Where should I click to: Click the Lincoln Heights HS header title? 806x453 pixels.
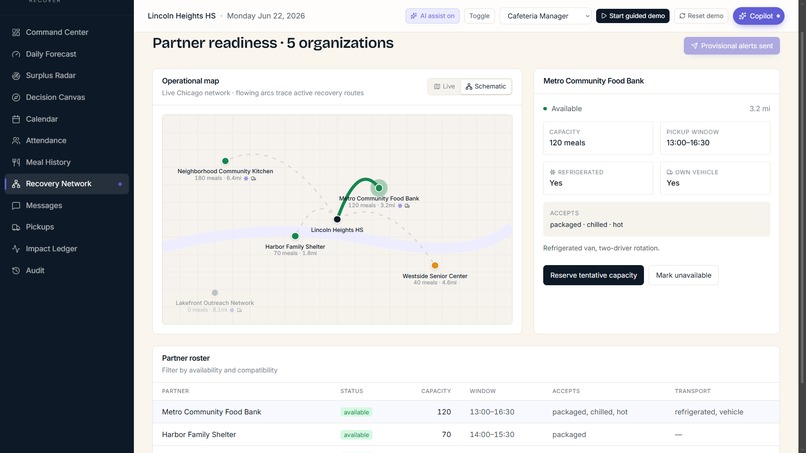pos(181,16)
